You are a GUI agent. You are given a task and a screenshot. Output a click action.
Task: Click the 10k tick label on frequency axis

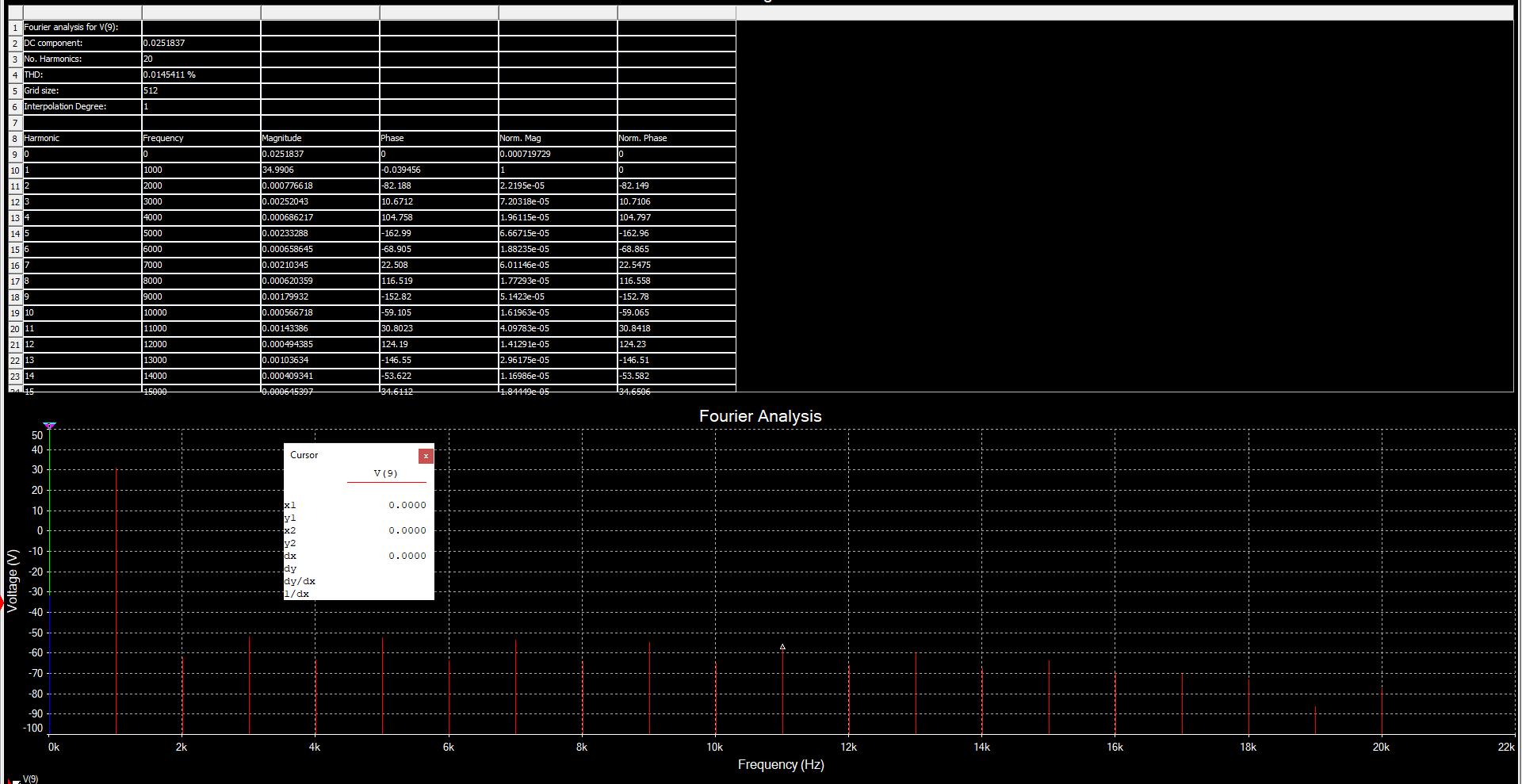coord(714,747)
